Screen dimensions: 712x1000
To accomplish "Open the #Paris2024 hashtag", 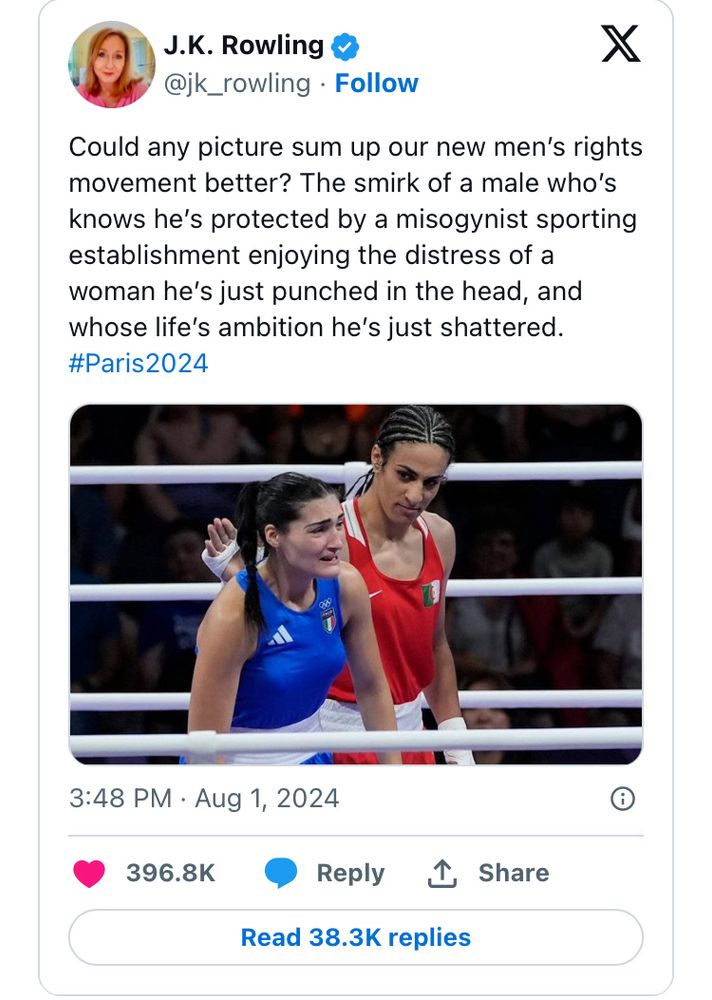I will 138,363.
